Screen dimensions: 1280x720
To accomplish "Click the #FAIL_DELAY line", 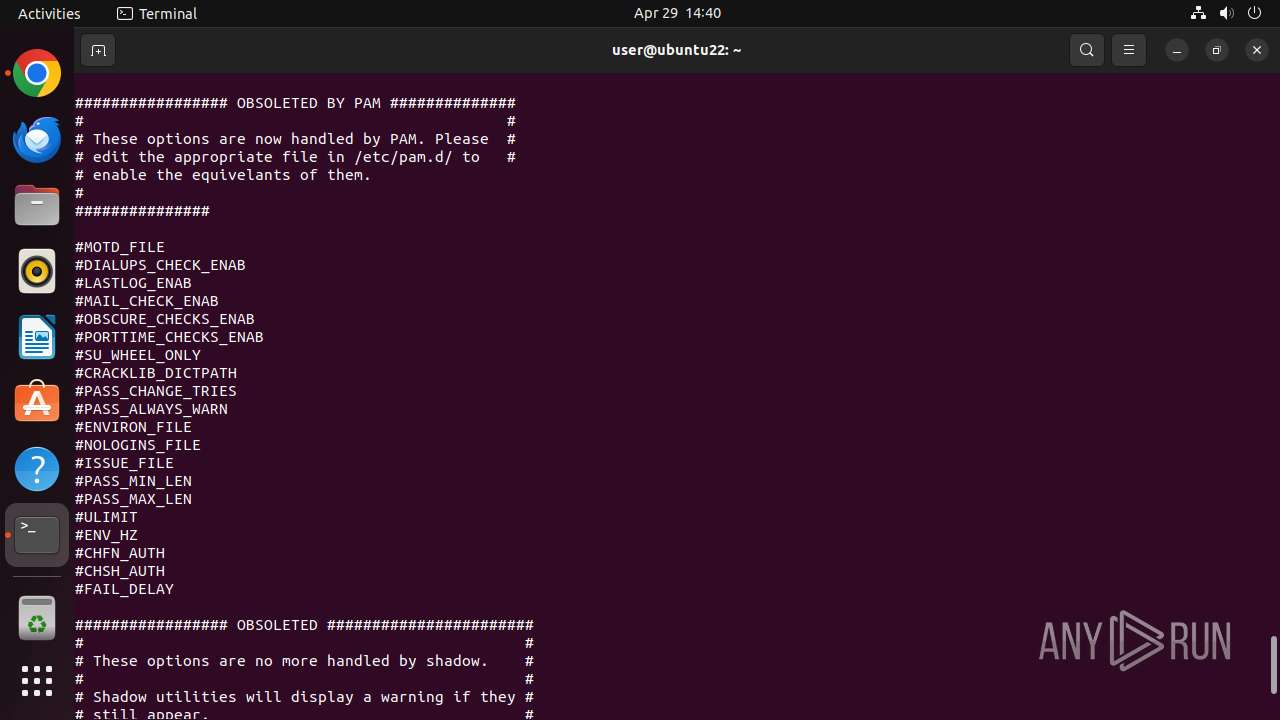I will point(124,589).
